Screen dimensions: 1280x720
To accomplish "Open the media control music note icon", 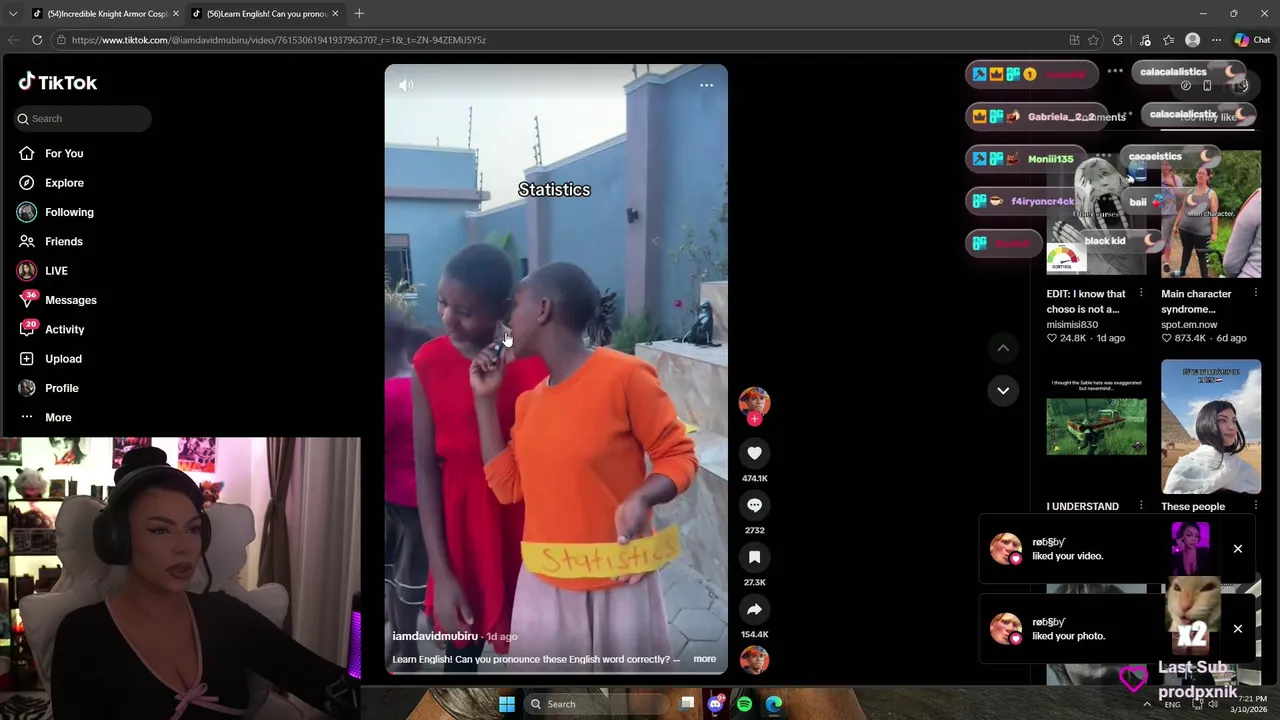I will pos(1145,40).
